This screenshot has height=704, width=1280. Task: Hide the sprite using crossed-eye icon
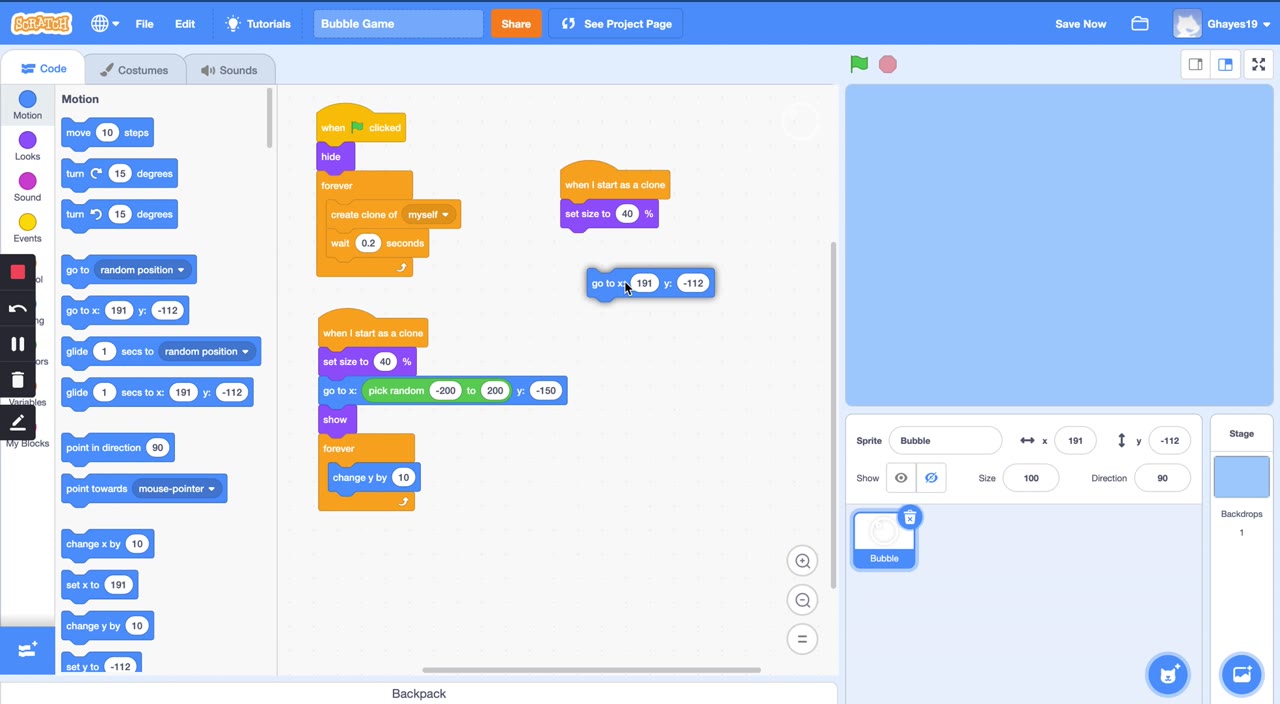(931, 478)
